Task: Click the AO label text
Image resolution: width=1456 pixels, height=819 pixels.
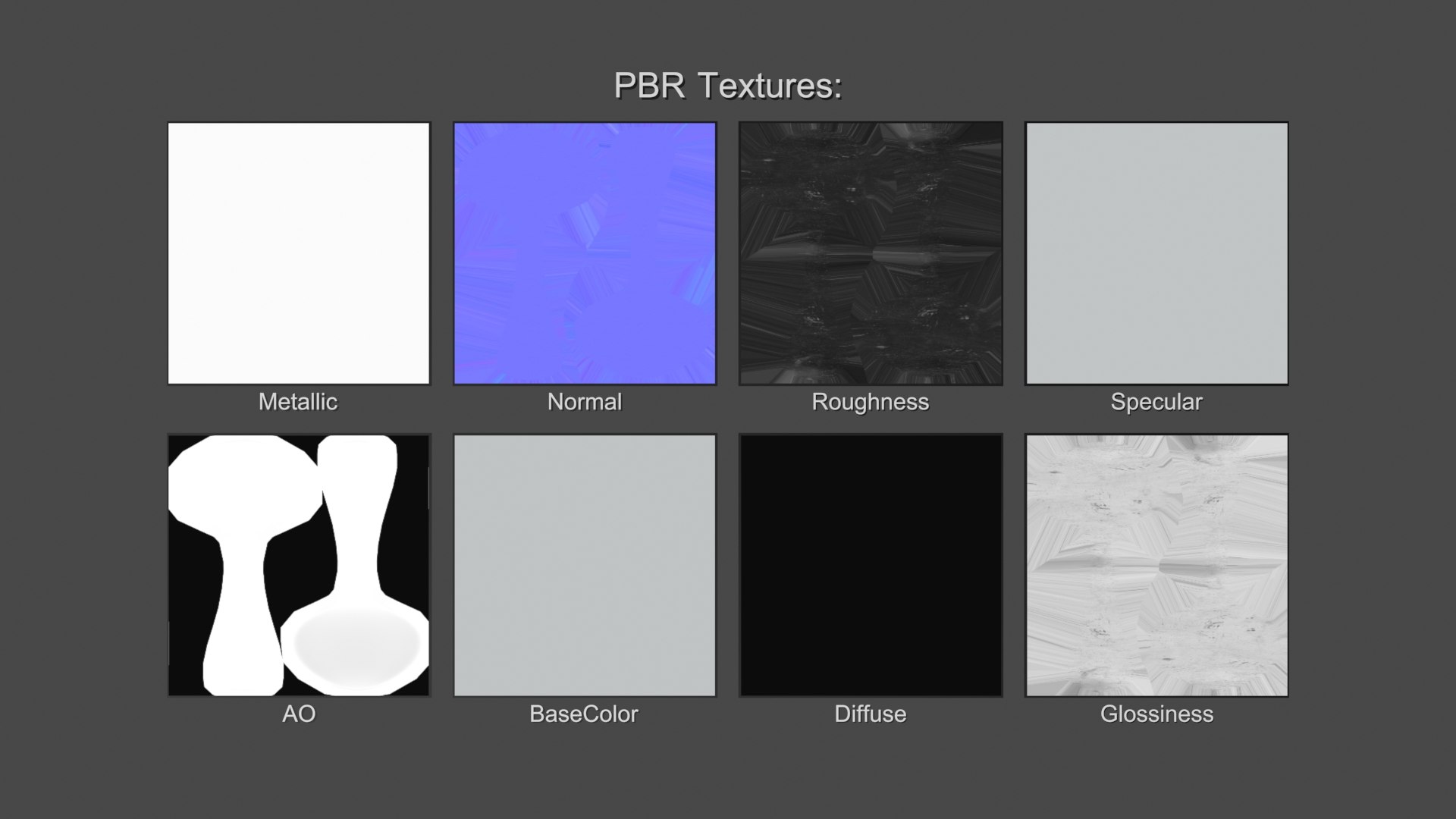Action: (299, 714)
